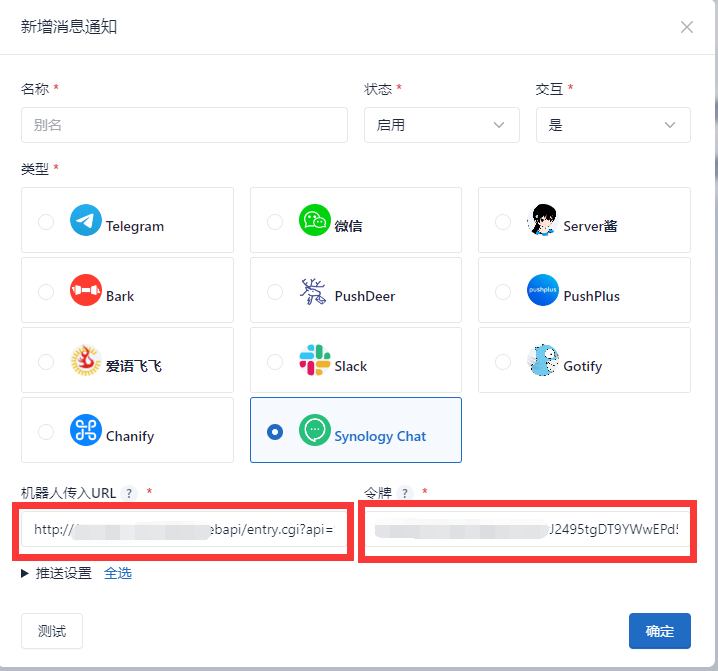Click the PushDeer label text
This screenshot has height=671, width=718.
tap(364, 296)
